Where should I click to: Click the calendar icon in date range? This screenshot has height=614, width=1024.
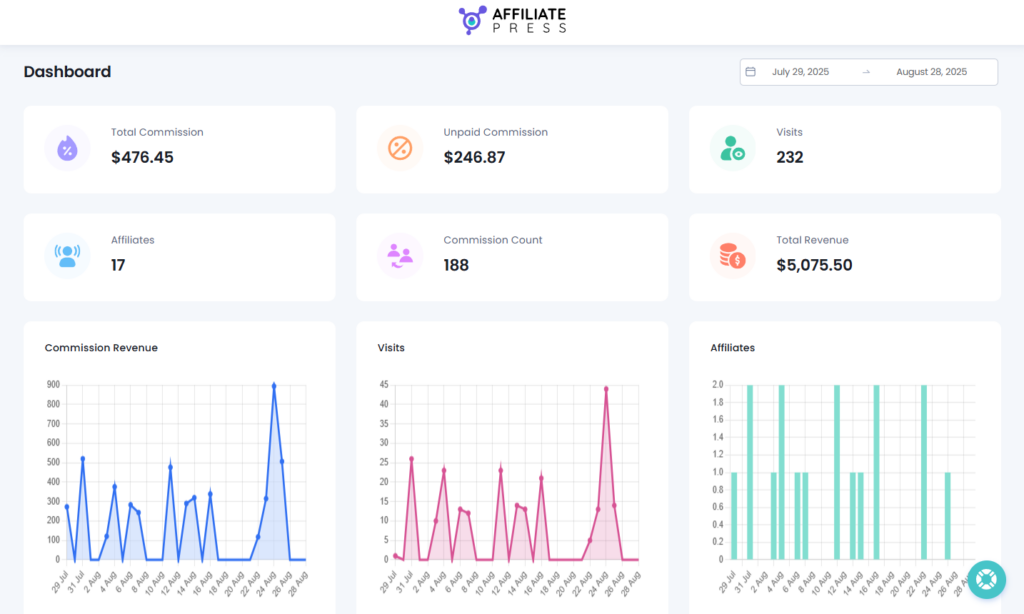pos(751,72)
